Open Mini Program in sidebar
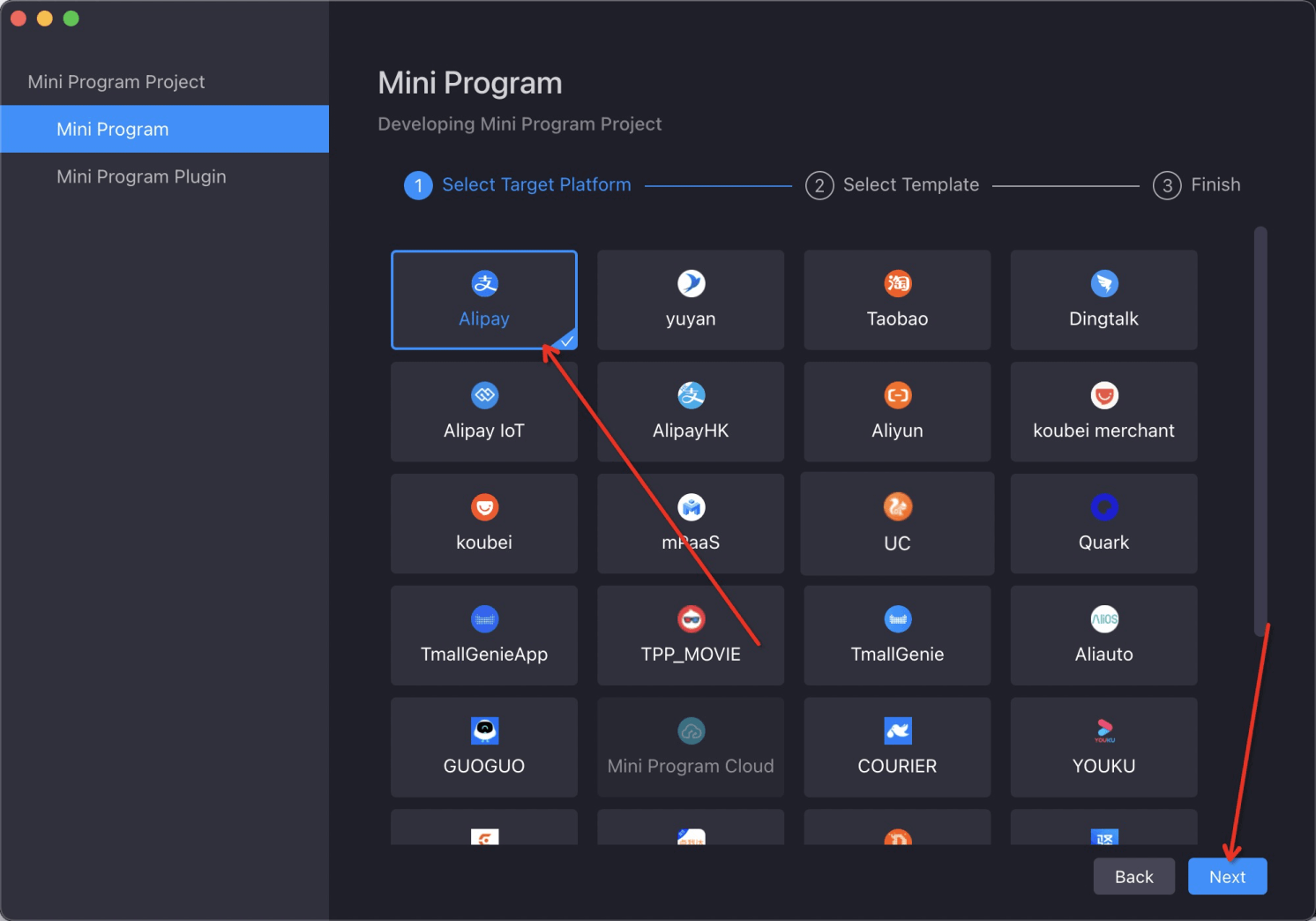 (x=164, y=129)
